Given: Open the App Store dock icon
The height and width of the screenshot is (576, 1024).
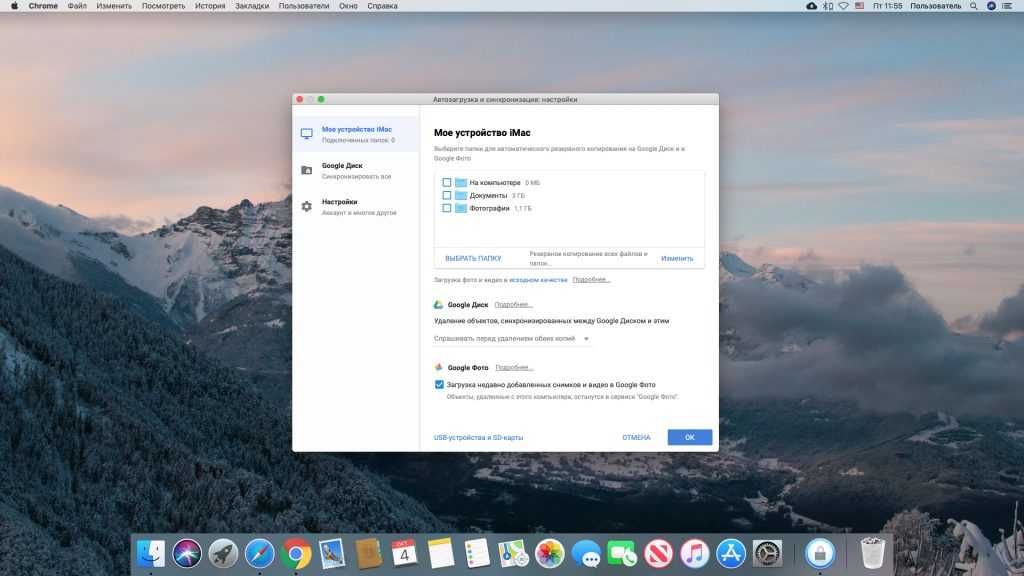Looking at the screenshot, I should [x=730, y=553].
